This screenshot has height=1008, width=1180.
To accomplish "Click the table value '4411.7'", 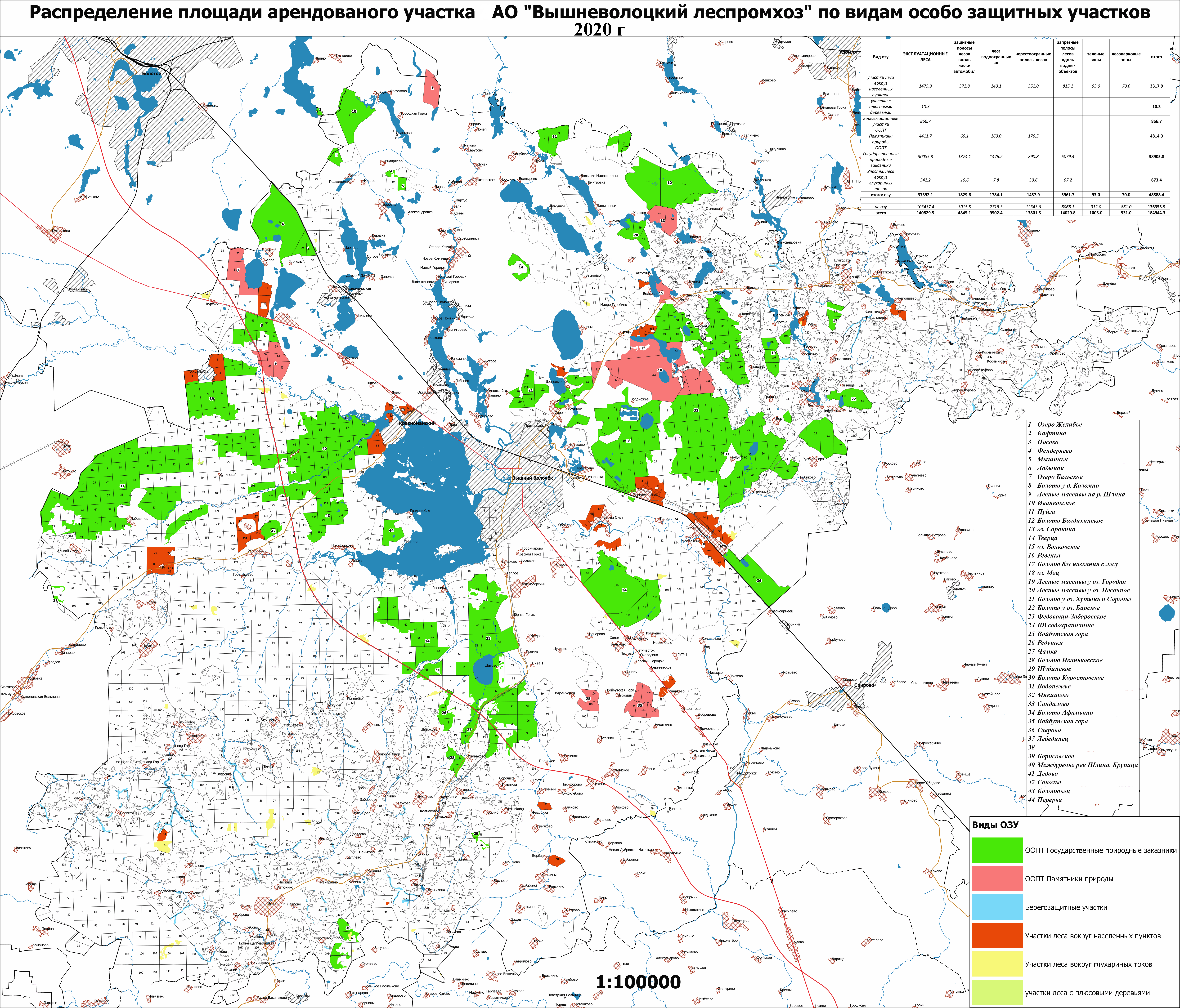I will 925,136.
